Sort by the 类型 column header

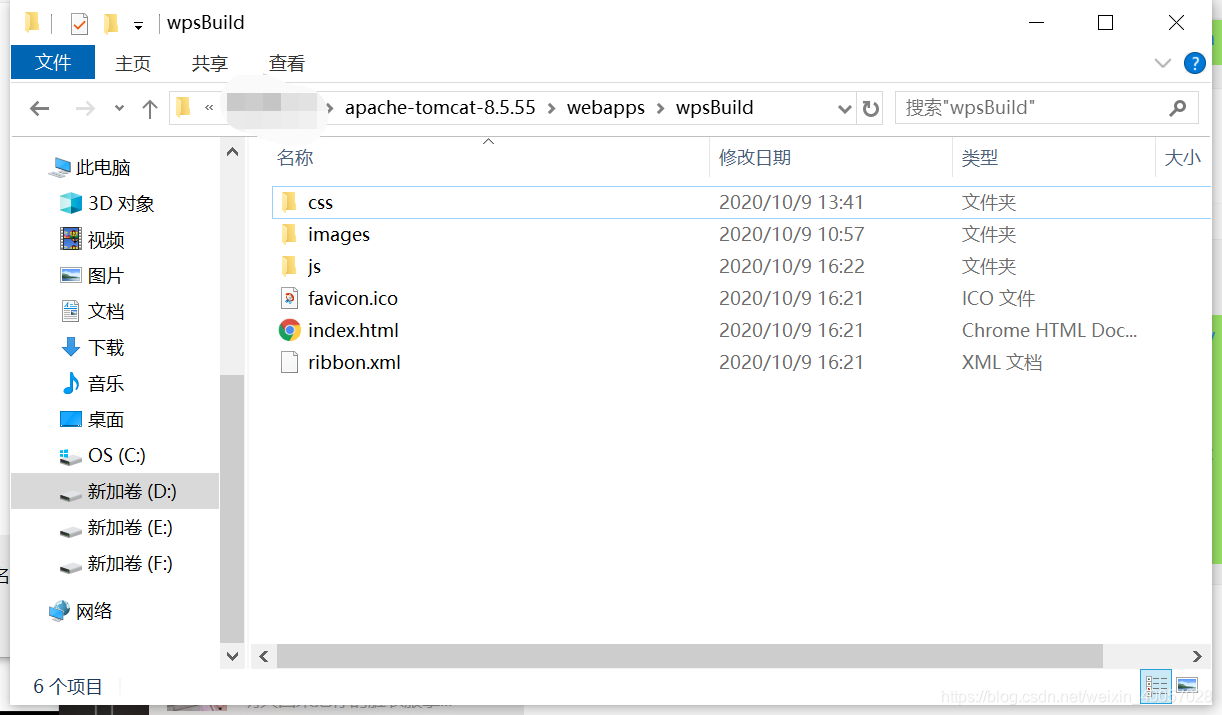click(980, 157)
